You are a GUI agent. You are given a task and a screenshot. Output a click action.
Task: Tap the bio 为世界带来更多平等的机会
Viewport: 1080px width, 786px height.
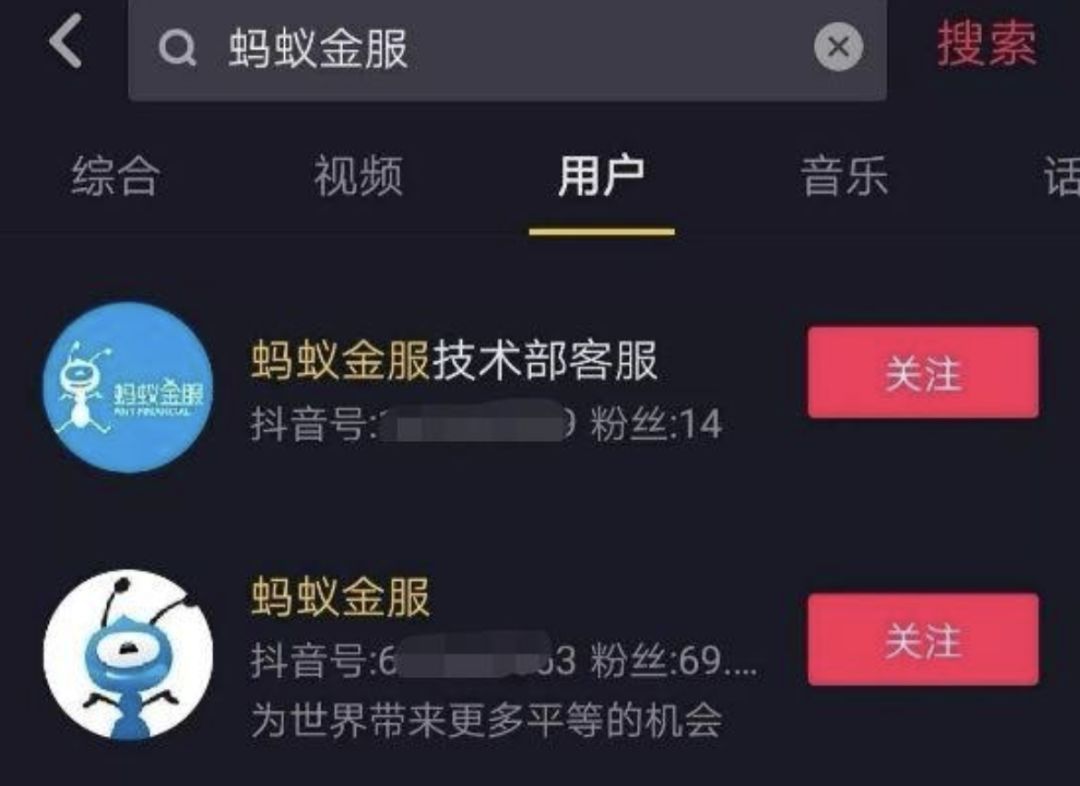486,721
